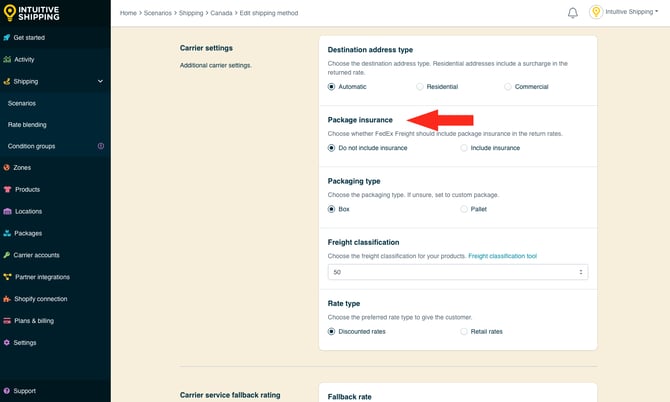Click Package insurance heading
The image size is (670, 402).
tap(360, 120)
